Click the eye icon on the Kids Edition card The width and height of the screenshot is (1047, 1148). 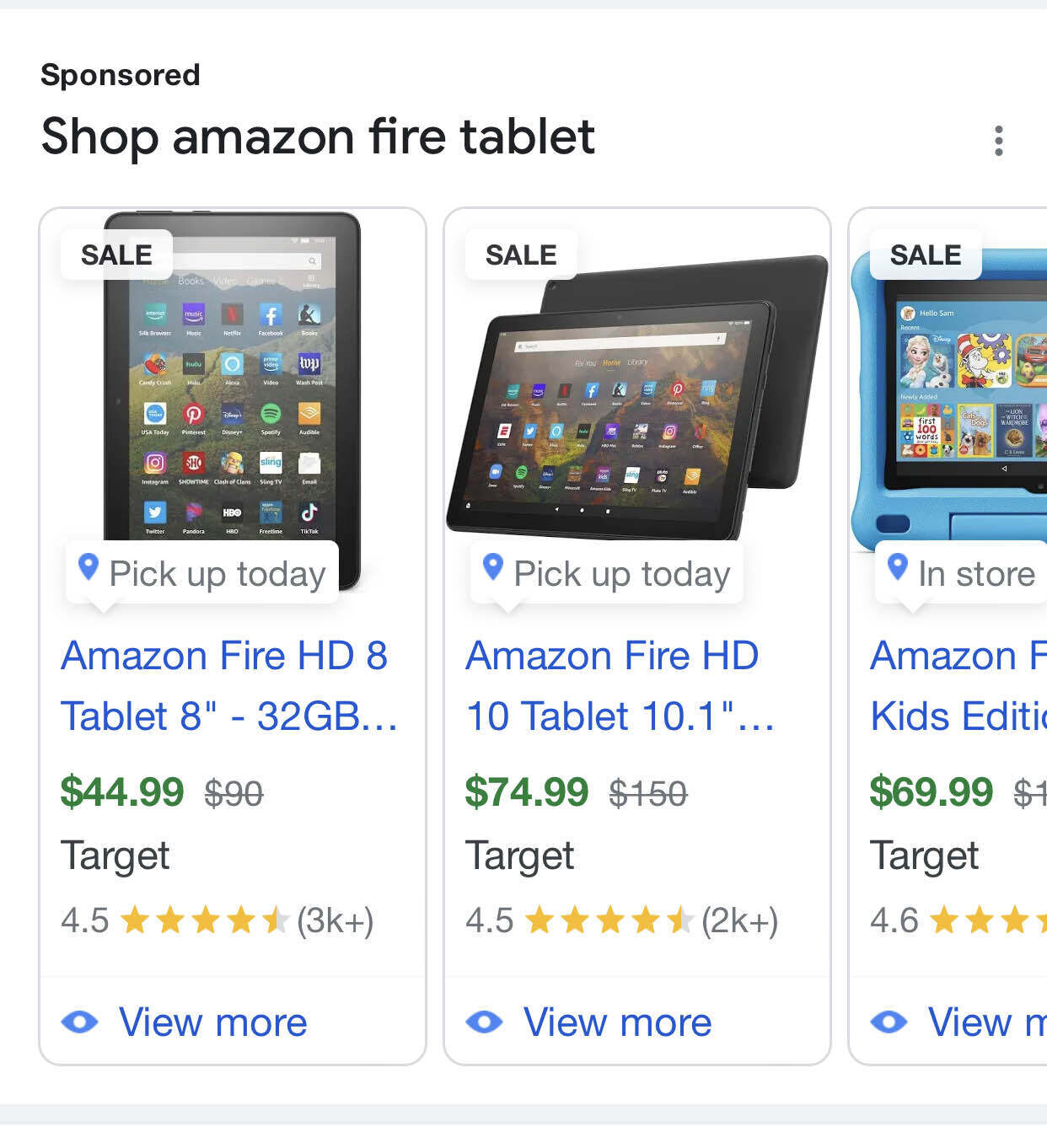coord(889,1022)
